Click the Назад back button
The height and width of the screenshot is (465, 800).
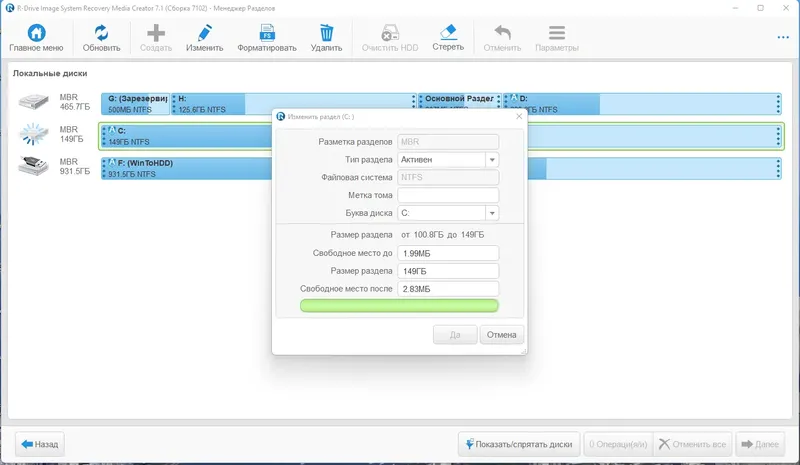[40, 444]
